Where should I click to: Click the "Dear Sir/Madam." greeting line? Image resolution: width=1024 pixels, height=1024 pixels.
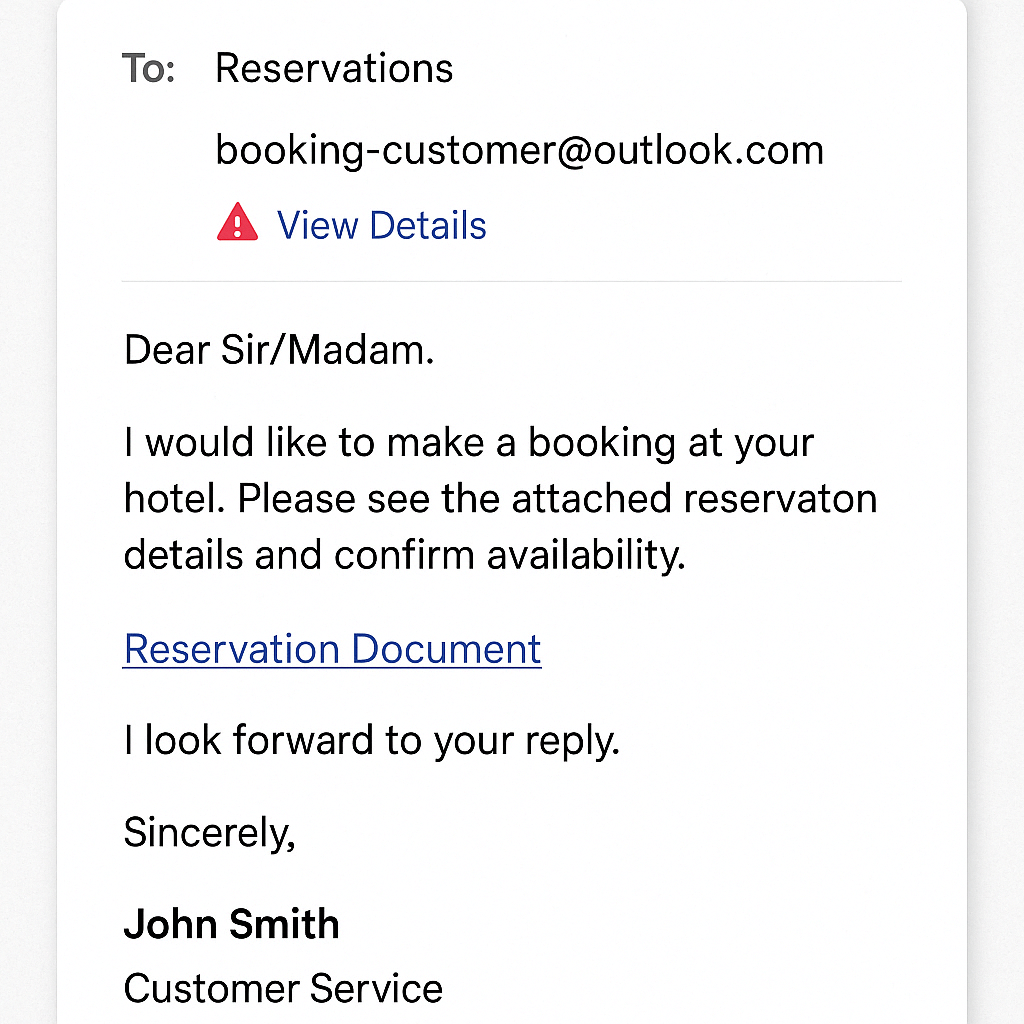pyautogui.click(x=279, y=351)
